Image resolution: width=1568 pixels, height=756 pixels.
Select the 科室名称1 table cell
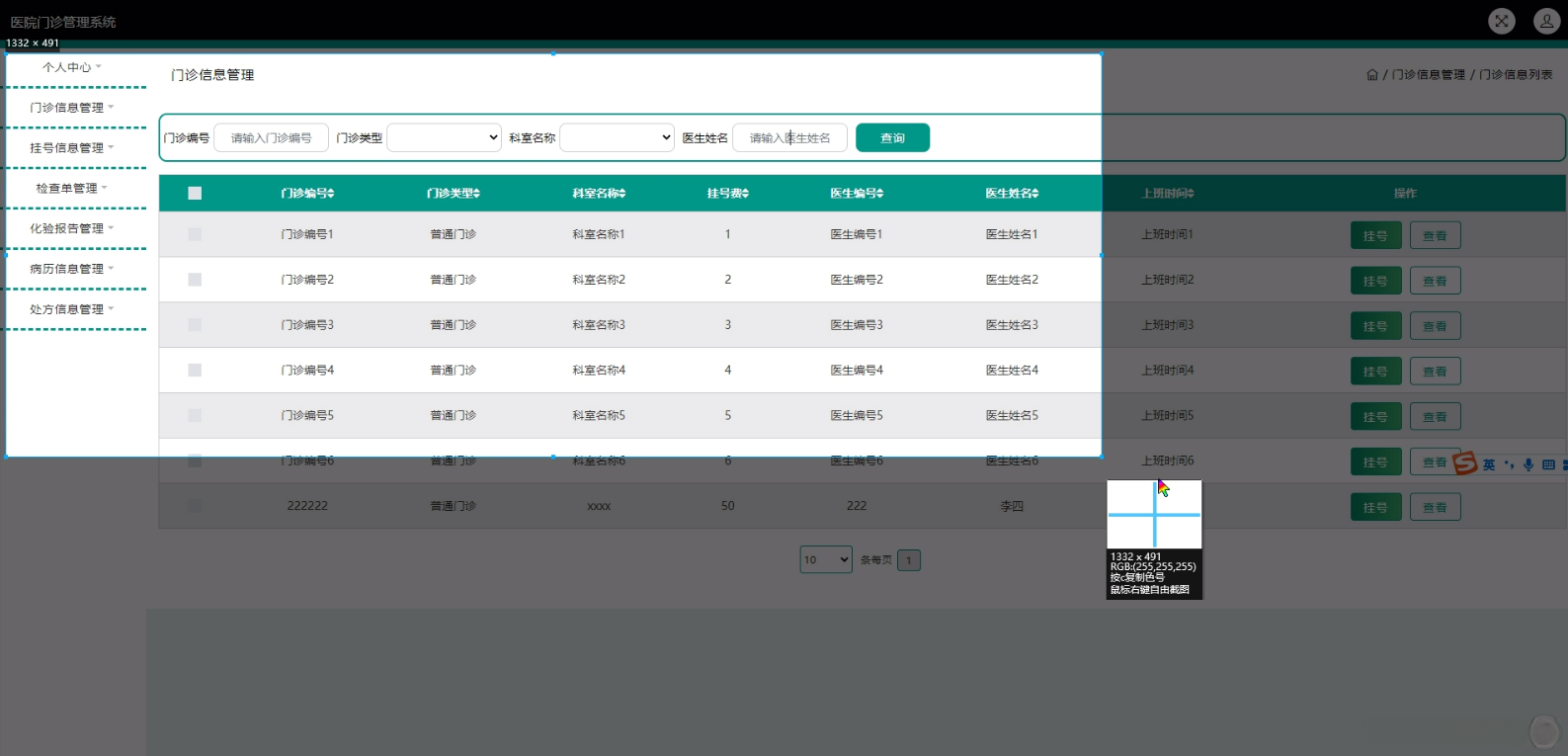(x=599, y=234)
